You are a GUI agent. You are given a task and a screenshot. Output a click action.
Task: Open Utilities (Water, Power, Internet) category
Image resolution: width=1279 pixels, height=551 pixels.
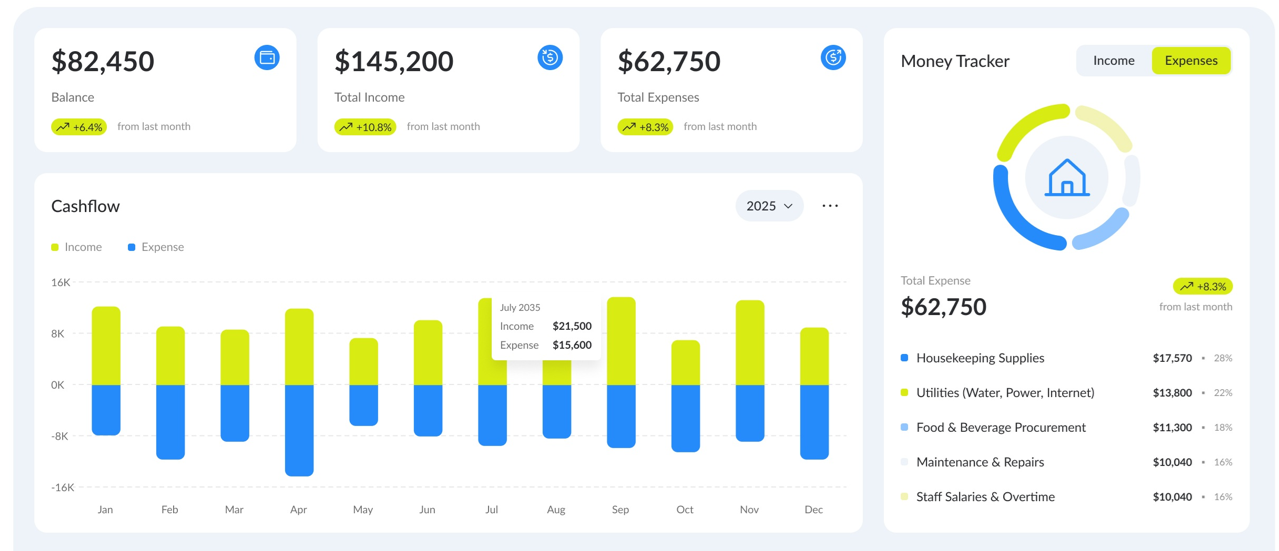click(1005, 393)
